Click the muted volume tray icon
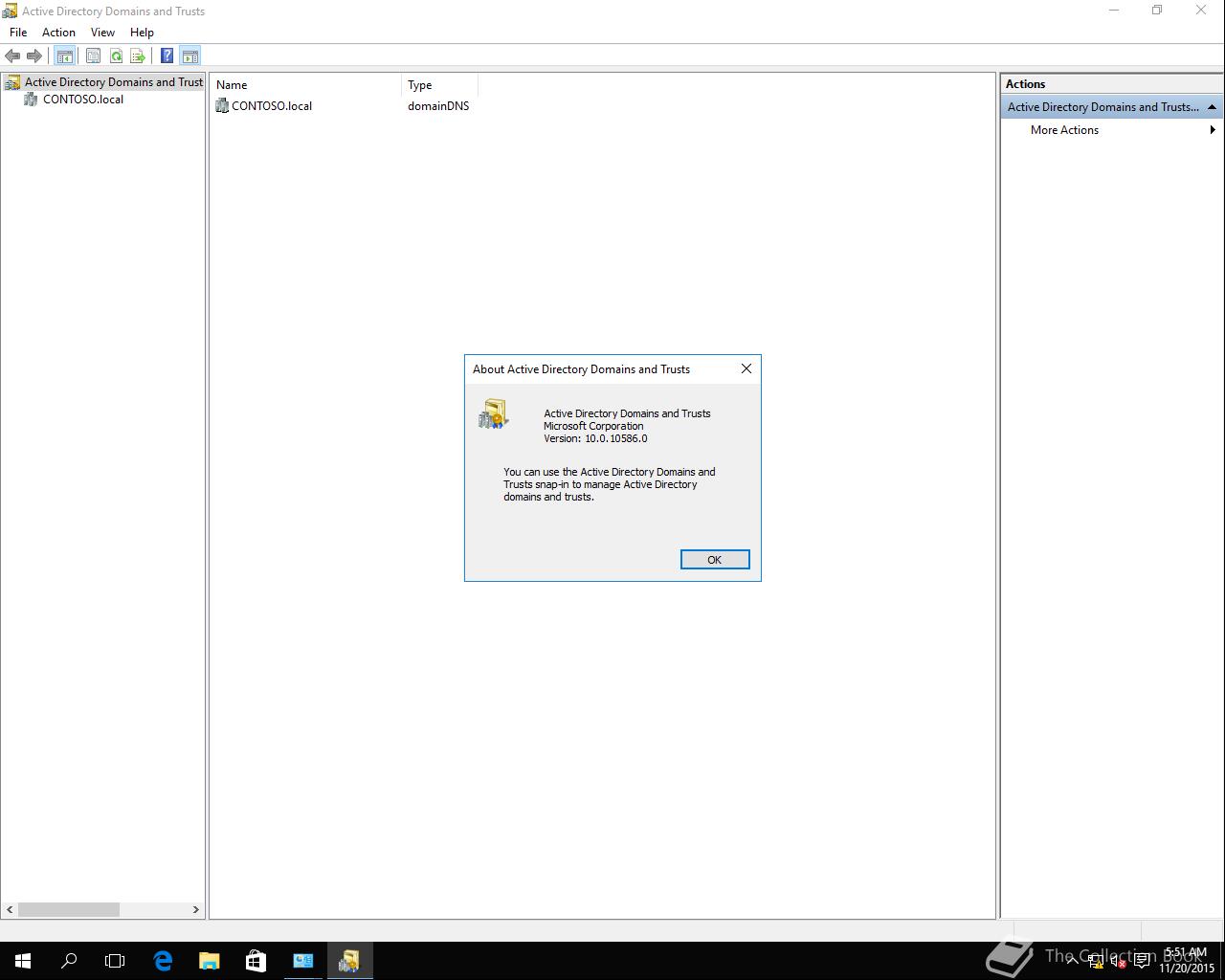 pyautogui.click(x=1118, y=961)
